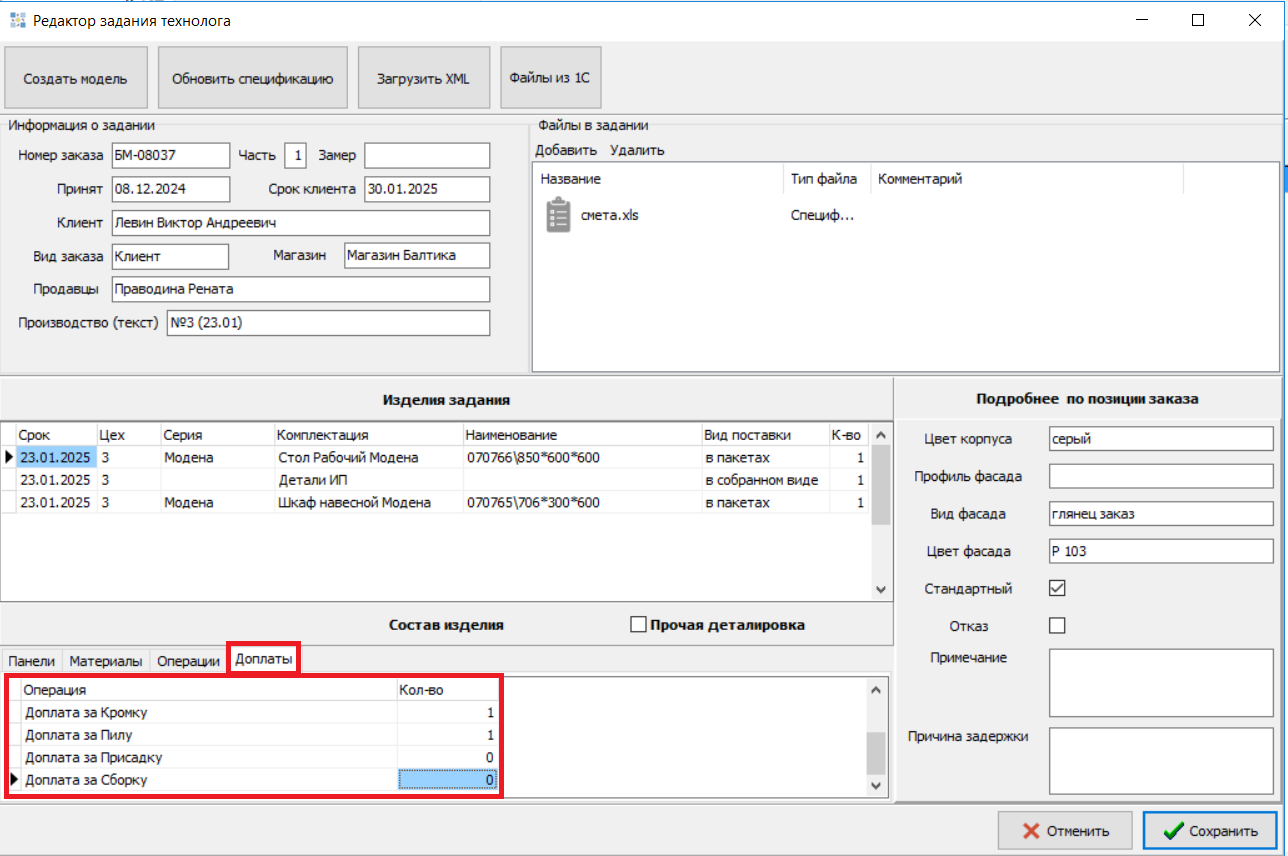The height and width of the screenshot is (856, 1288).
Task: Click the Цвет корпуса input field
Action: (x=1160, y=439)
